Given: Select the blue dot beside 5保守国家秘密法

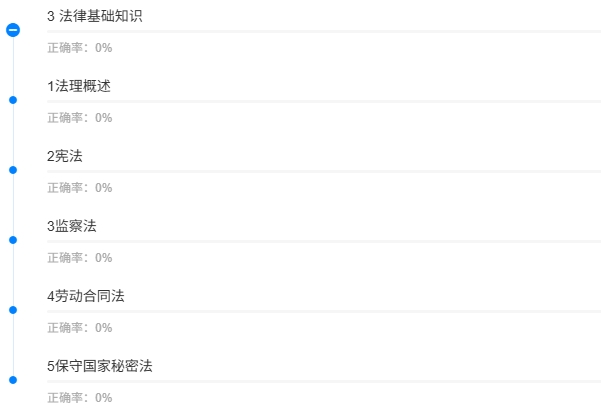Looking at the screenshot, I should [x=13, y=380].
